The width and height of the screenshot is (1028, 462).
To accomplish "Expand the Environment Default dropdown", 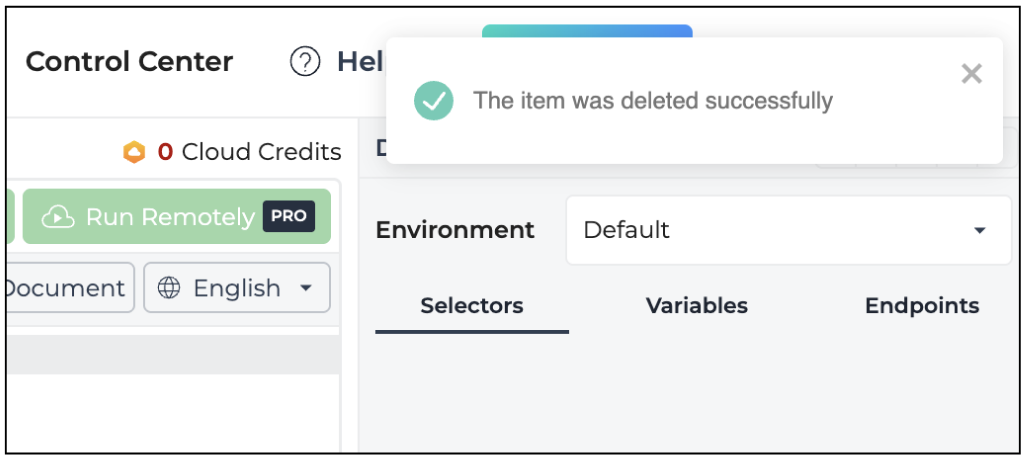I will [789, 230].
